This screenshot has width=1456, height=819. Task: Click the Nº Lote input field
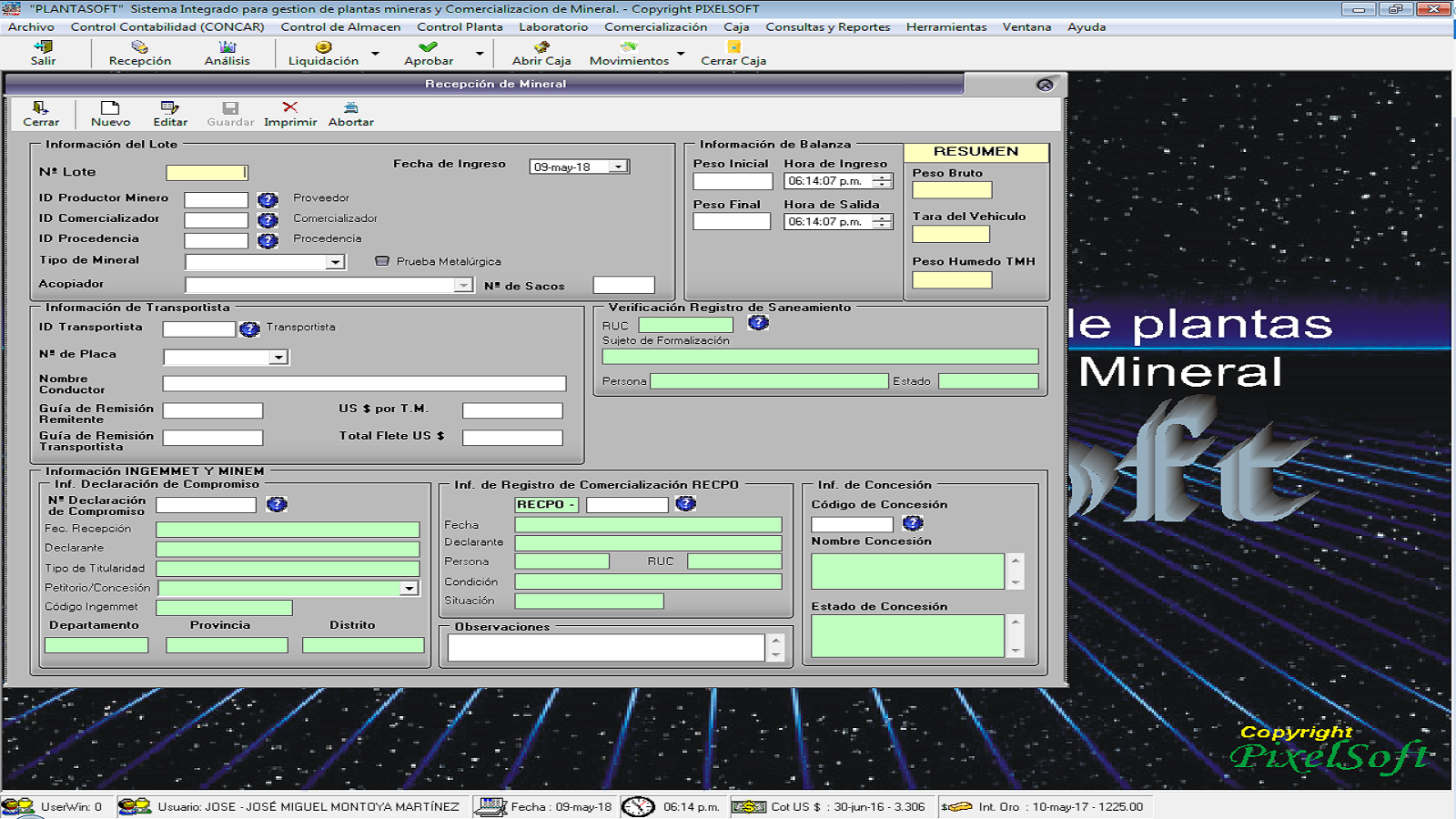click(x=206, y=173)
